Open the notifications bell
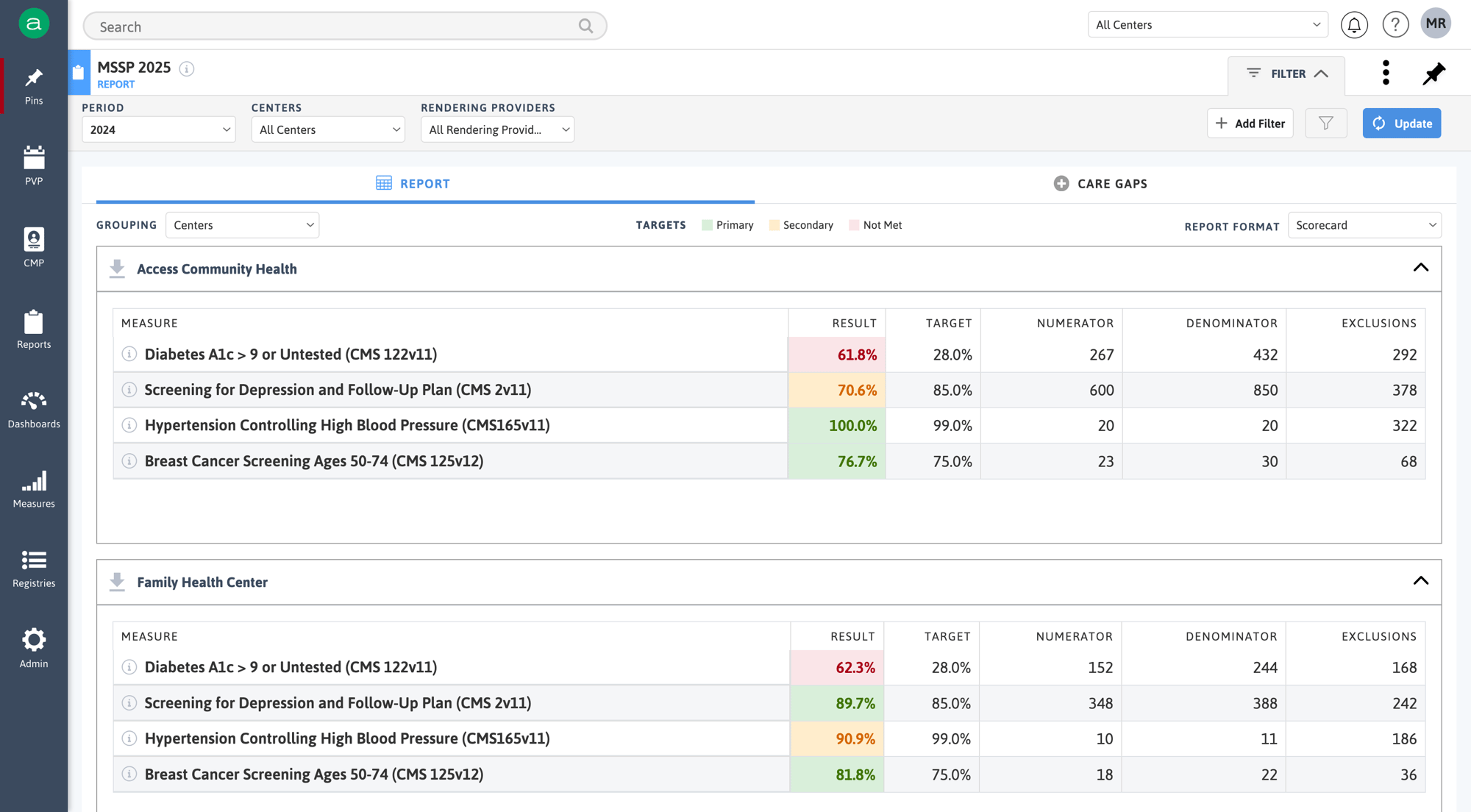1471x812 pixels. pos(1354,25)
